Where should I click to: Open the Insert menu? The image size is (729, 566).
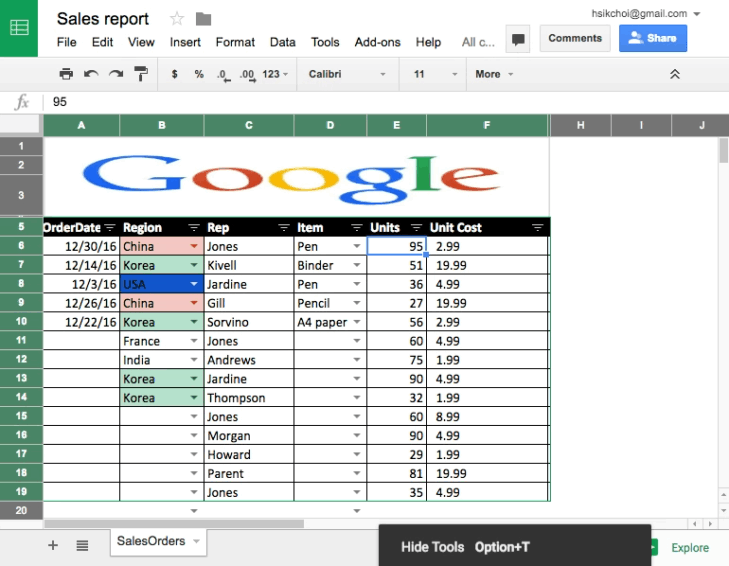coord(185,42)
